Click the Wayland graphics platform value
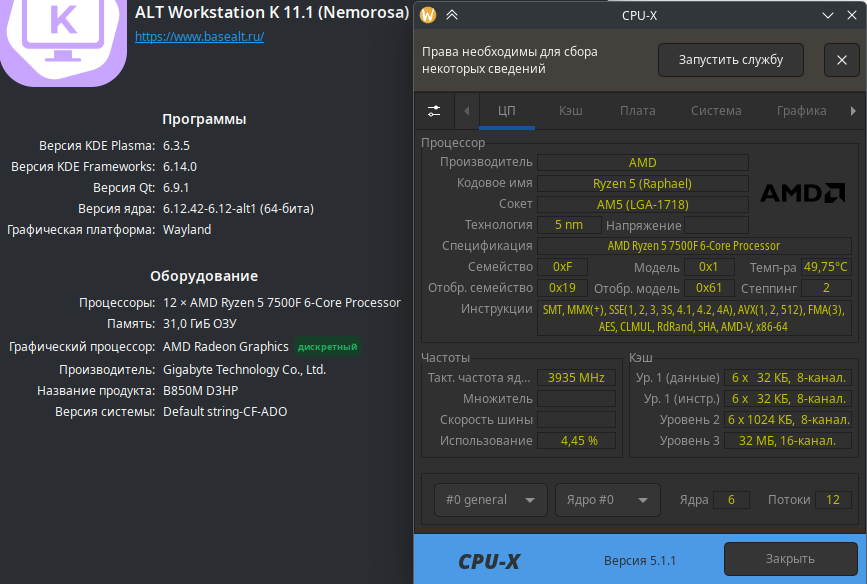The image size is (867, 584). tap(187, 230)
